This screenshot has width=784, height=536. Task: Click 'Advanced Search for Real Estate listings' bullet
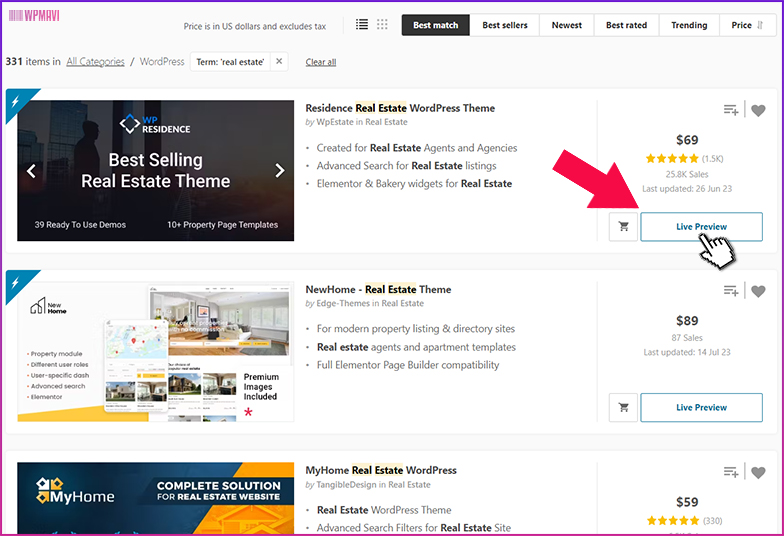click(x=406, y=166)
